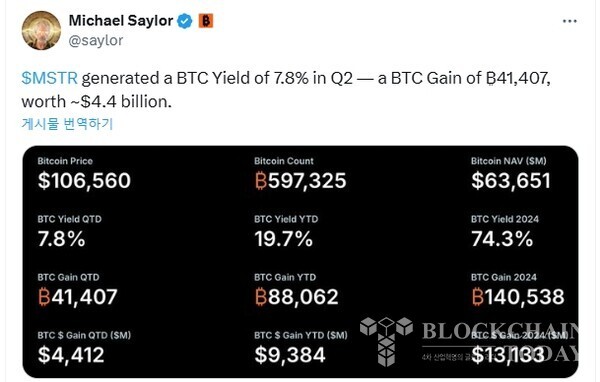Viewport: 600px width, 382px height.
Task: Click the Blockchain Today cube logo watermark
Action: pos(386,341)
